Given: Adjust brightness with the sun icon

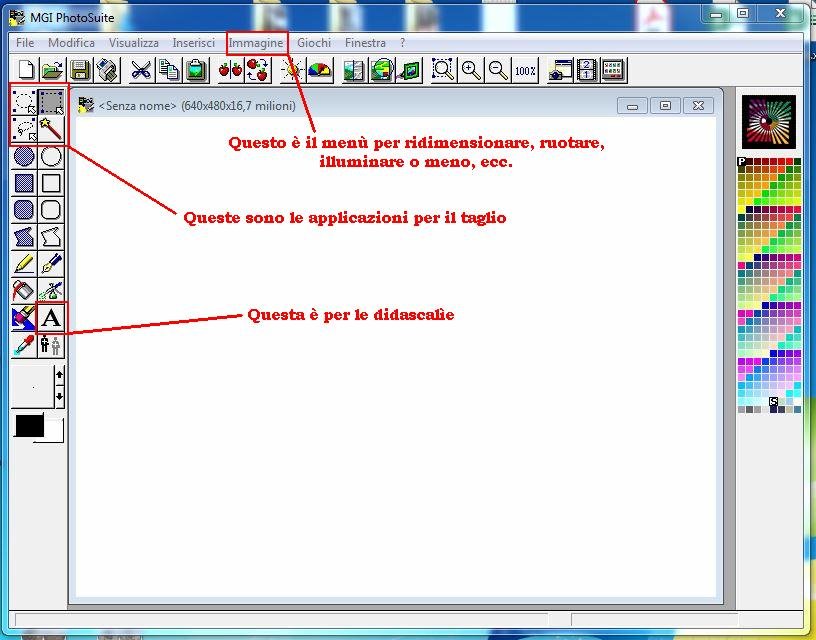Looking at the screenshot, I should coord(292,70).
